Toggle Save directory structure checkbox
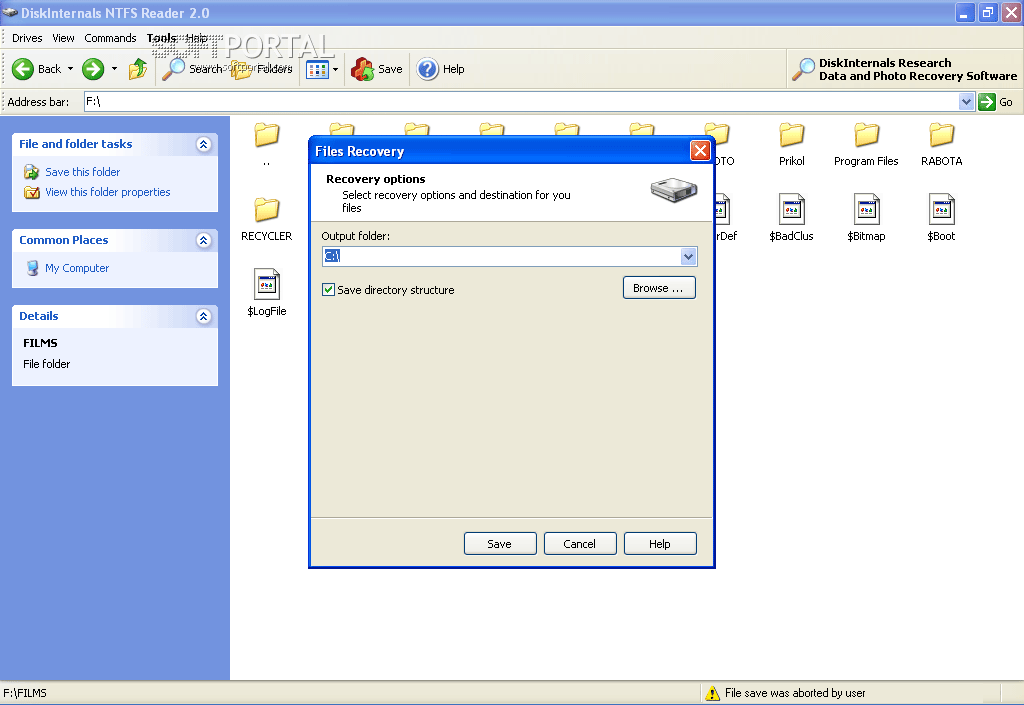Image resolution: width=1024 pixels, height=705 pixels. pyautogui.click(x=328, y=290)
